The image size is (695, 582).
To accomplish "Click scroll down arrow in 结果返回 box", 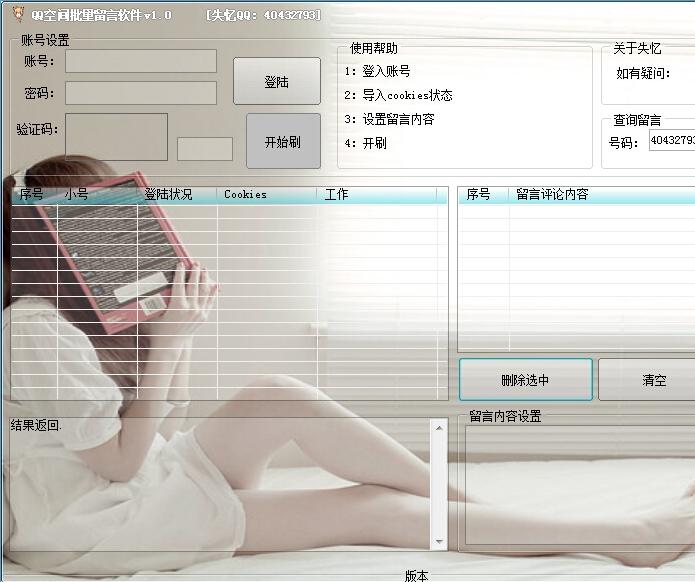I will [x=439, y=541].
